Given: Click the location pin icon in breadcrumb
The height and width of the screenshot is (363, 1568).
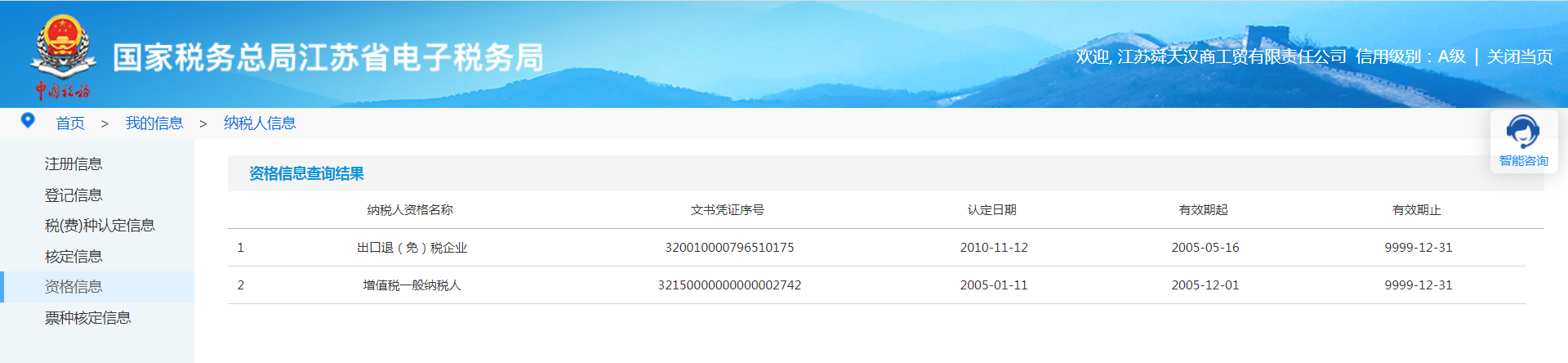Looking at the screenshot, I should [28, 121].
